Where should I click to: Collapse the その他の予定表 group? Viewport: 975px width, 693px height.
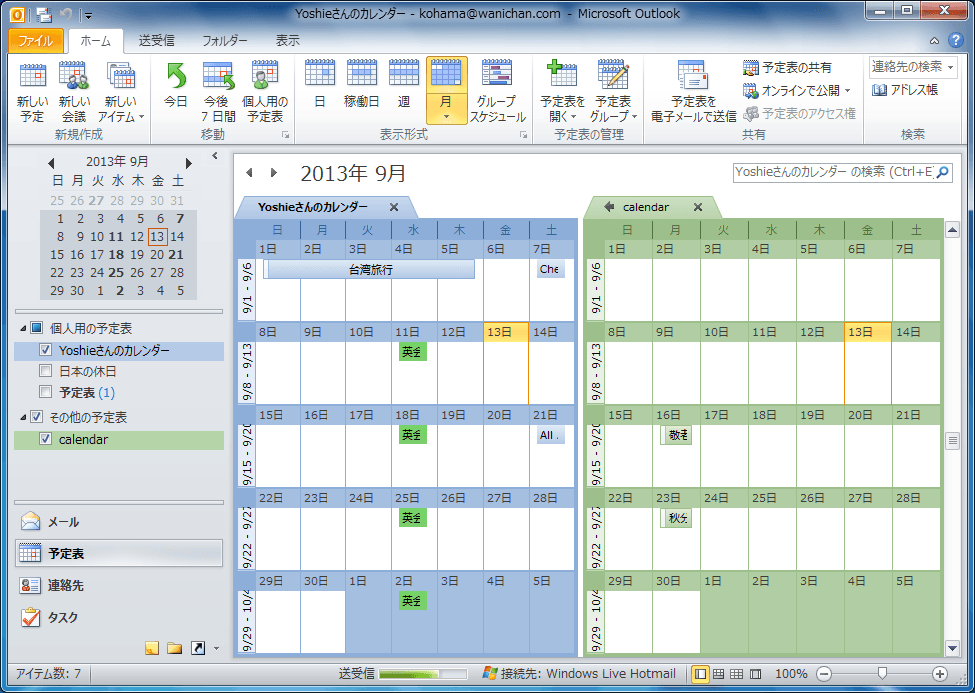click(22, 417)
